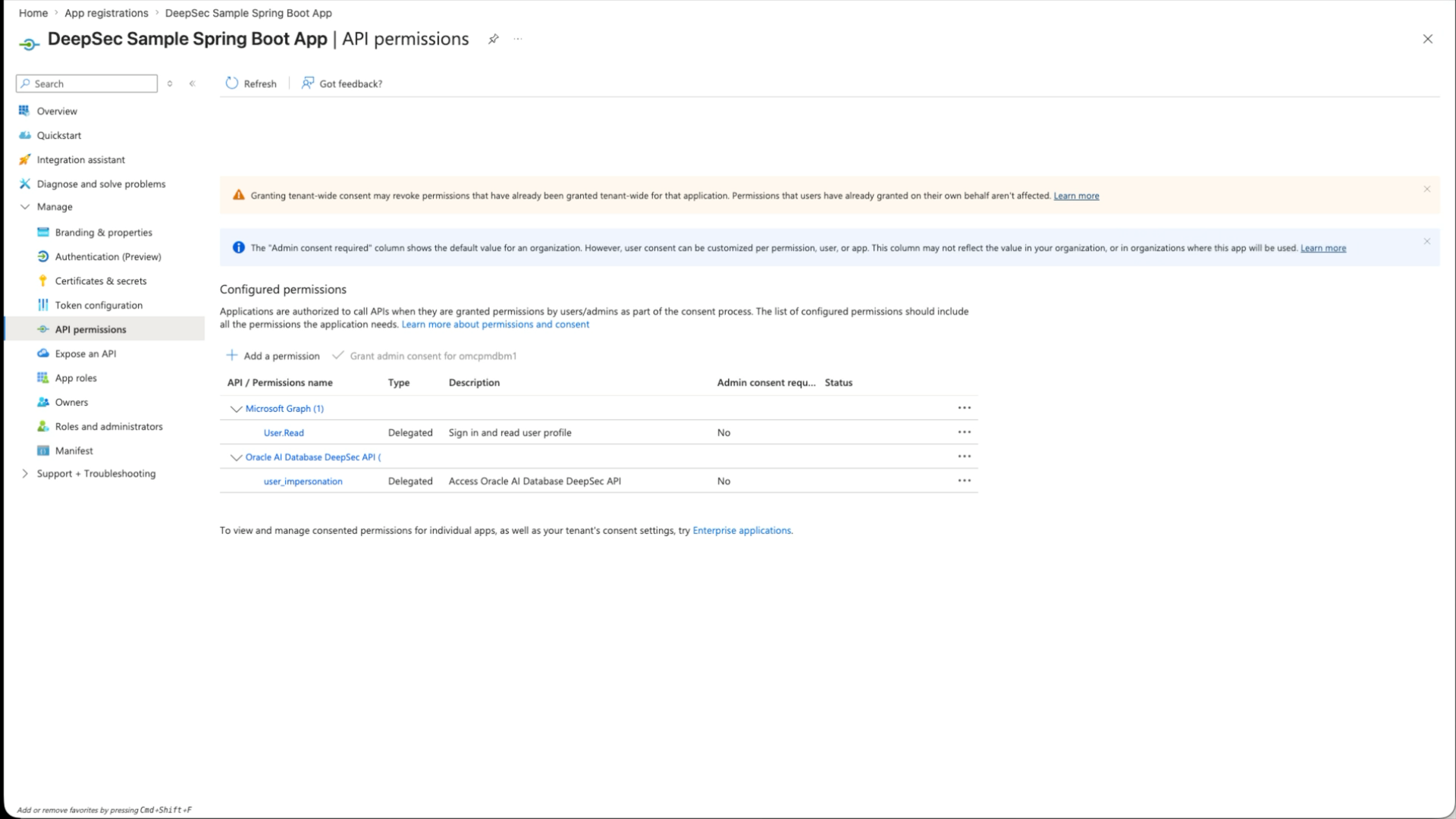Navigate to App roles
This screenshot has width=1456, height=819.
(76, 378)
